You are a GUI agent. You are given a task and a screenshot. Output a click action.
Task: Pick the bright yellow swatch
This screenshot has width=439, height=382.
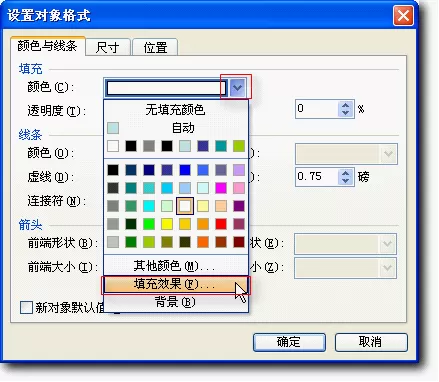(167, 224)
